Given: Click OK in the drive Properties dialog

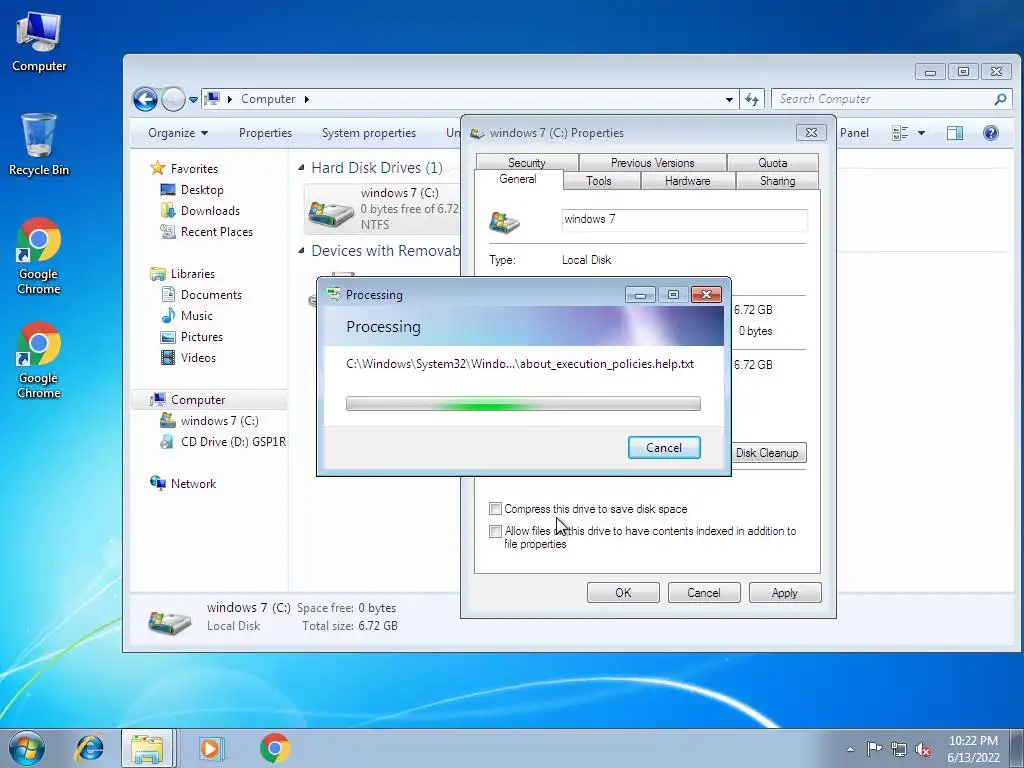Looking at the screenshot, I should click(x=623, y=592).
